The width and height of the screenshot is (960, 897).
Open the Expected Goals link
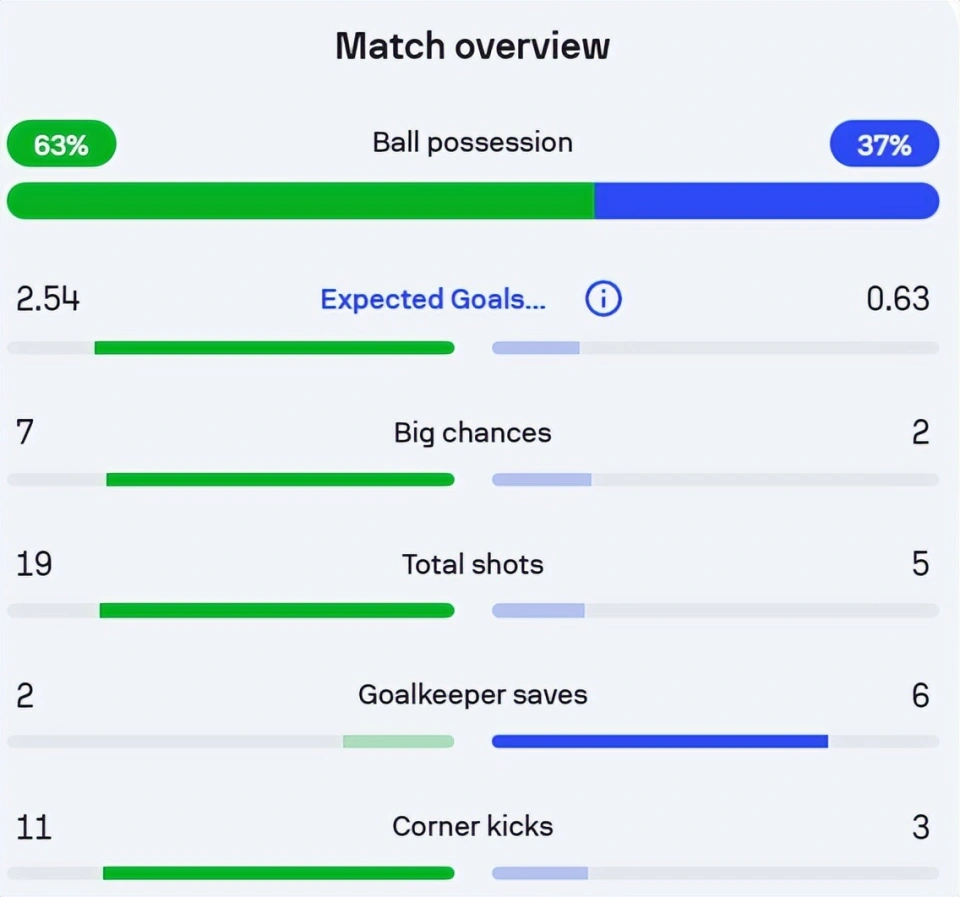pos(433,299)
